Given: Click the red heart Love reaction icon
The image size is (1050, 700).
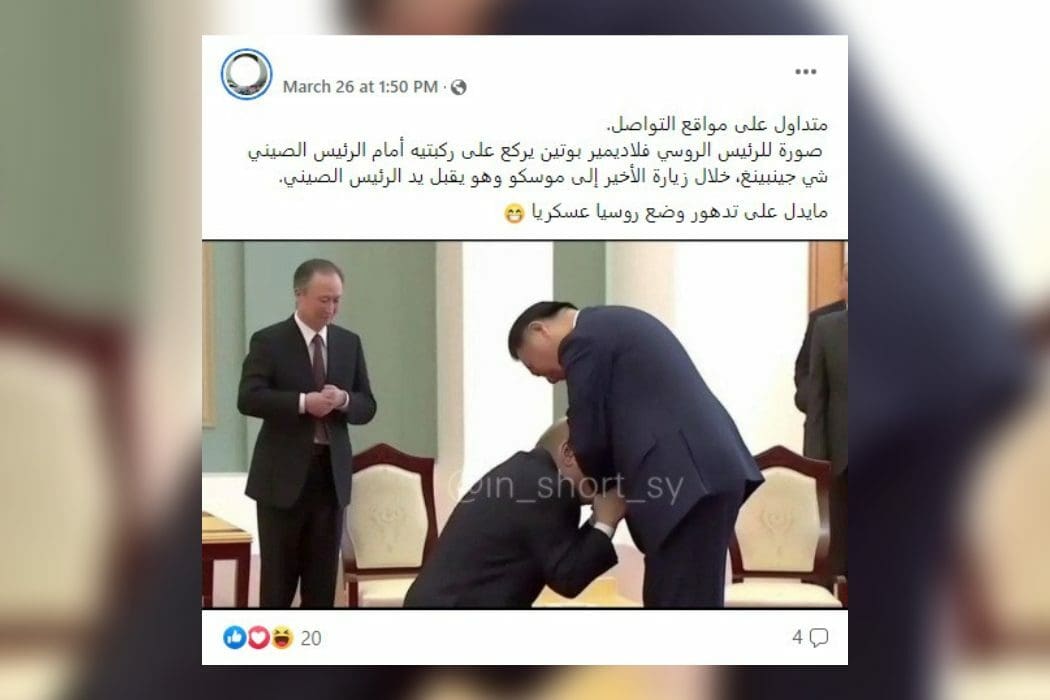Looking at the screenshot, I should click(258, 637).
